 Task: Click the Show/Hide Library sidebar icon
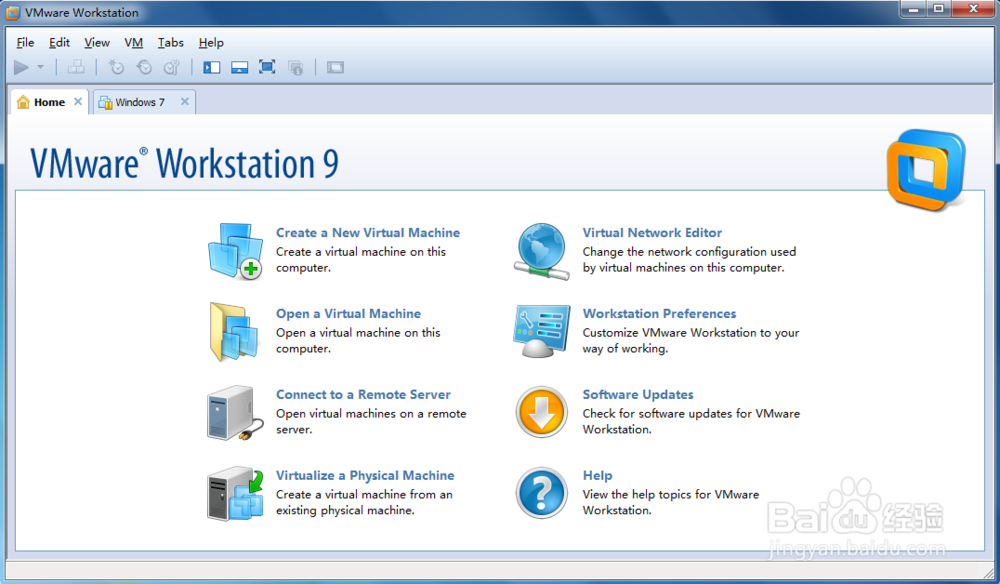pyautogui.click(x=212, y=67)
